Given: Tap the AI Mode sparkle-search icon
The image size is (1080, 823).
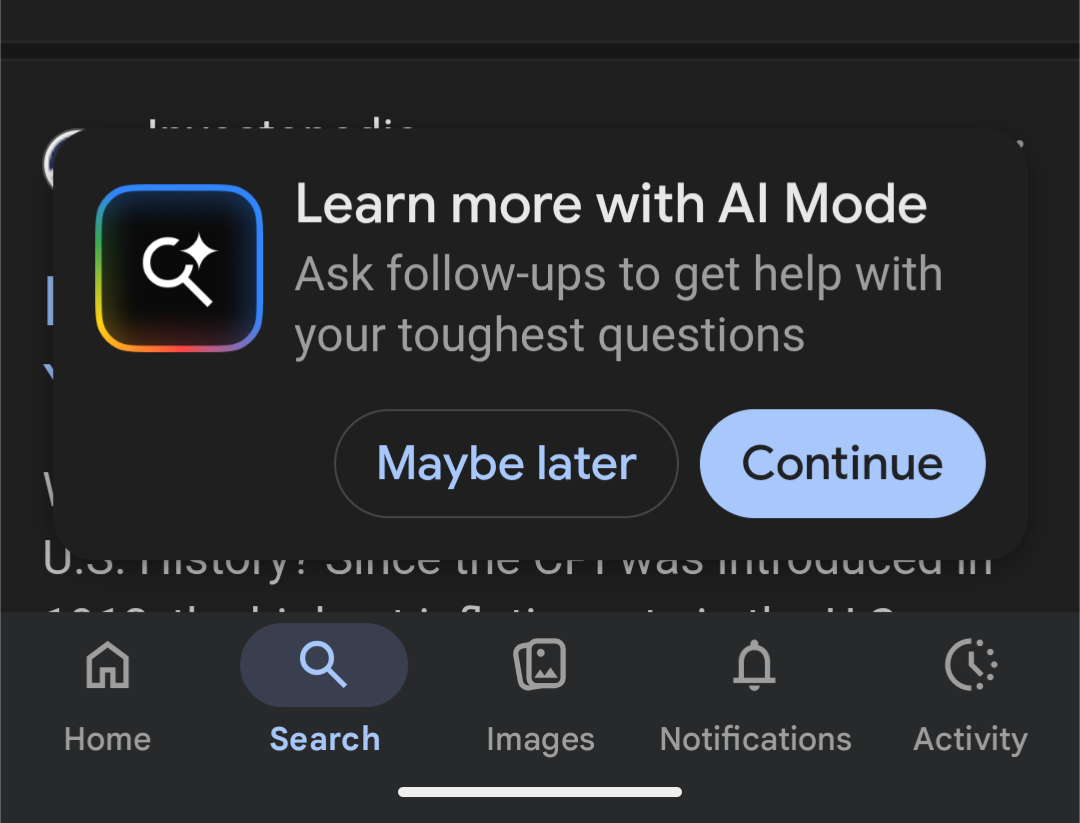Looking at the screenshot, I should (179, 268).
